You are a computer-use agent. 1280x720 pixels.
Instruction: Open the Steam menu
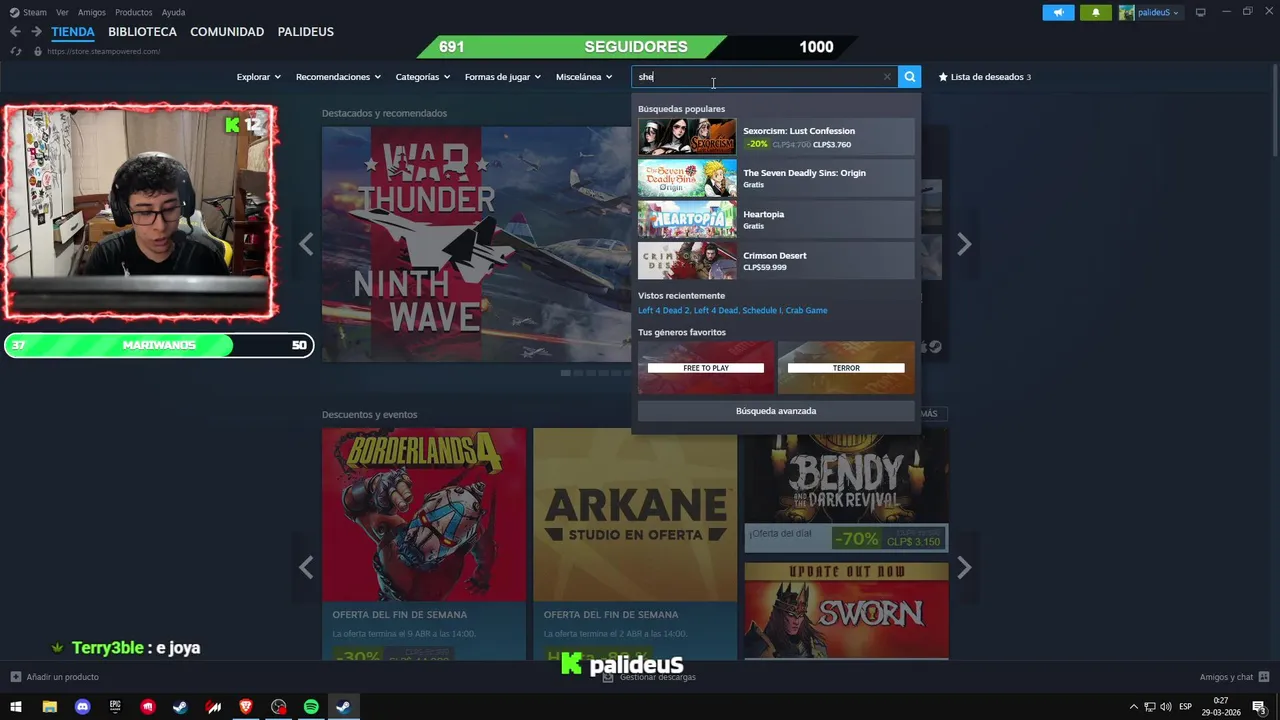point(35,12)
